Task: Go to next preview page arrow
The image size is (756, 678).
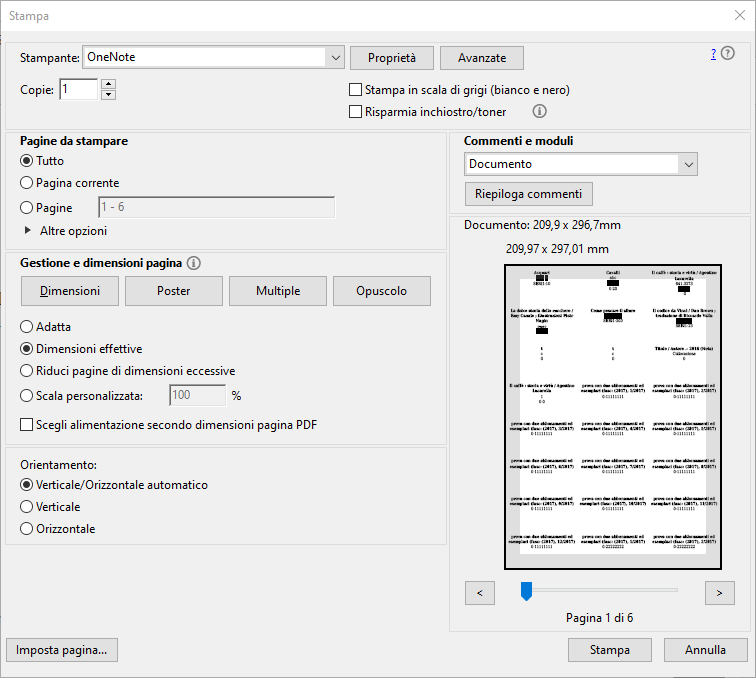Action: [x=719, y=593]
